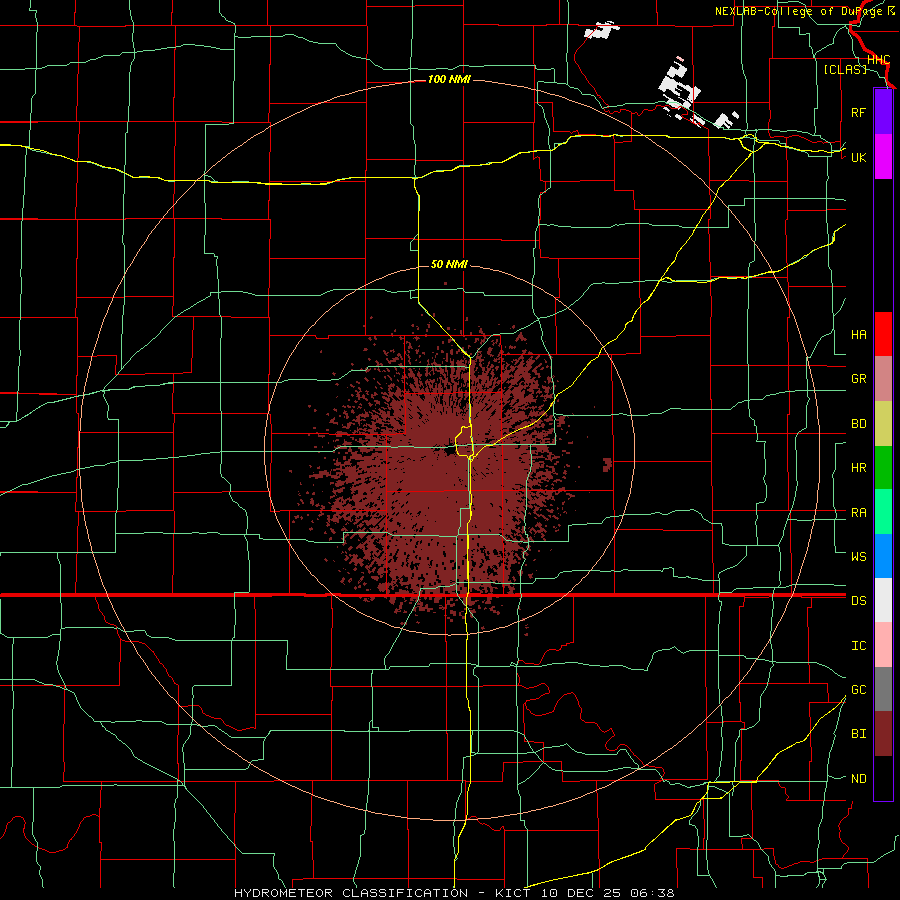900x900 pixels.
Task: Click the HR legend label
Action: tap(858, 468)
